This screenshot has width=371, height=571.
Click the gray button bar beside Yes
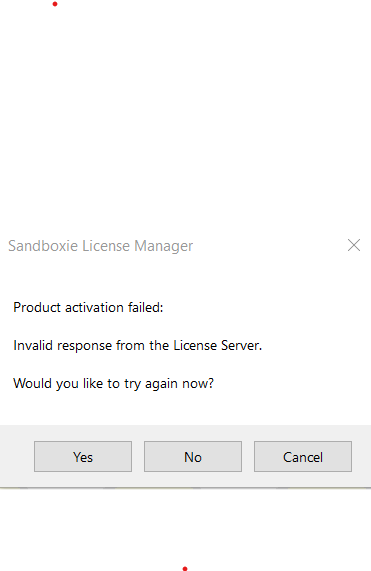tap(17, 456)
